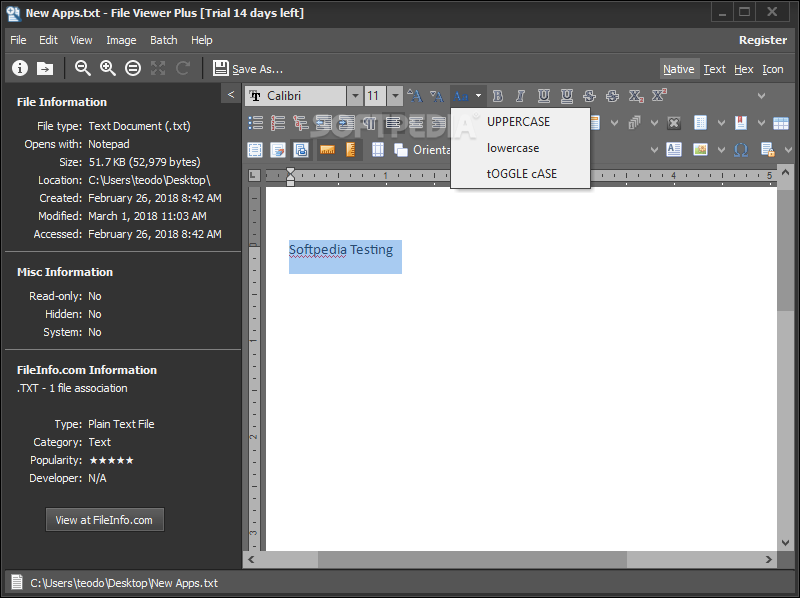Toggle italic formatting

(x=520, y=95)
